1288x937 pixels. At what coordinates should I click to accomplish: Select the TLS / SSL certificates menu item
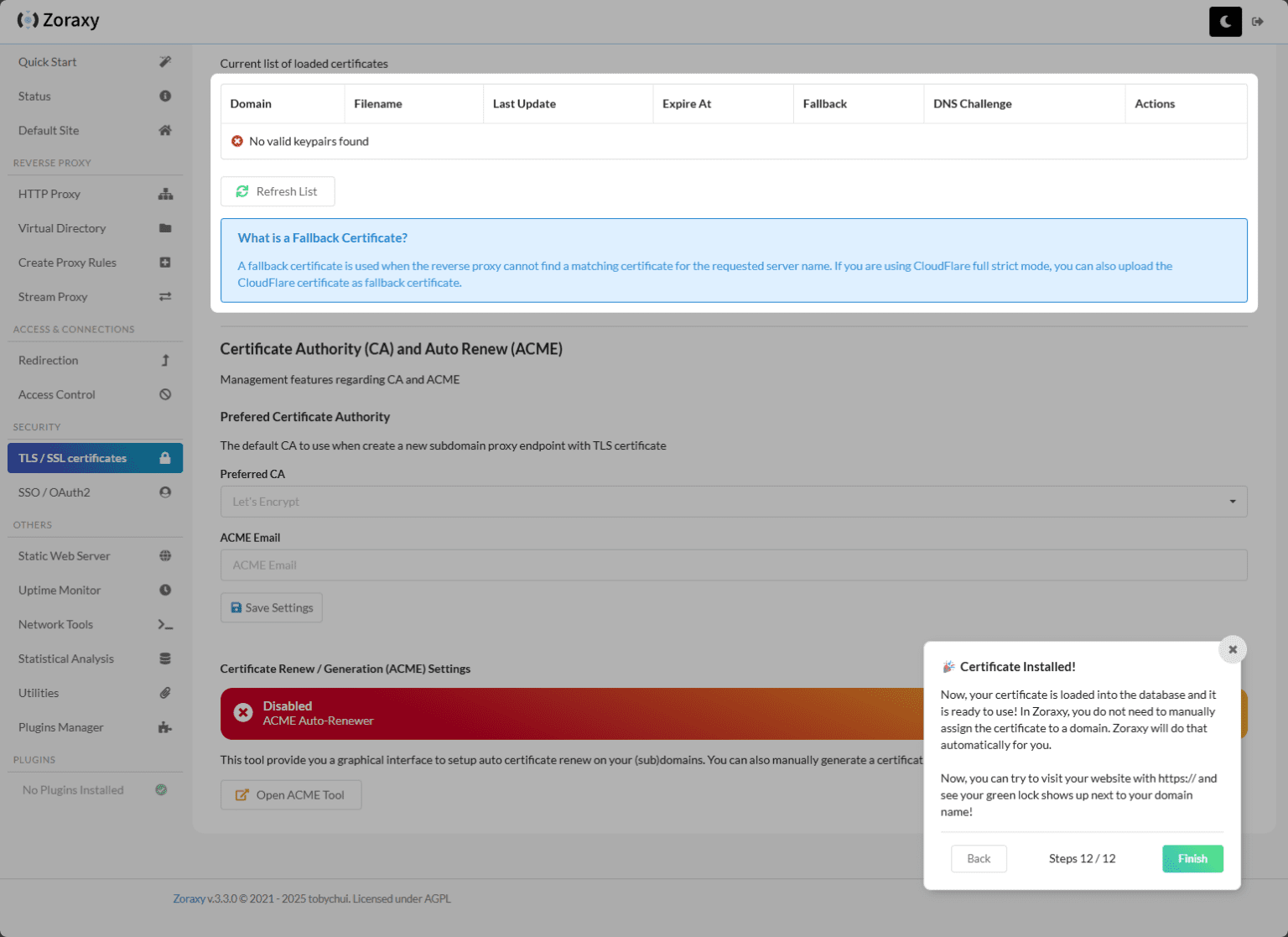[x=95, y=458]
